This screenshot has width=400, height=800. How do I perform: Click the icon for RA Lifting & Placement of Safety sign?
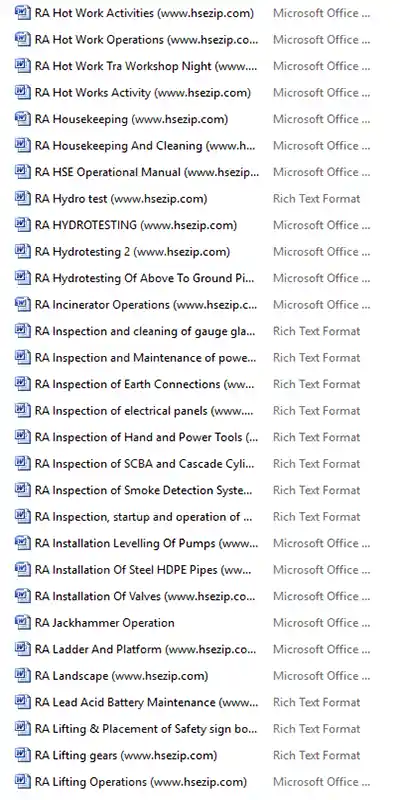(23, 729)
